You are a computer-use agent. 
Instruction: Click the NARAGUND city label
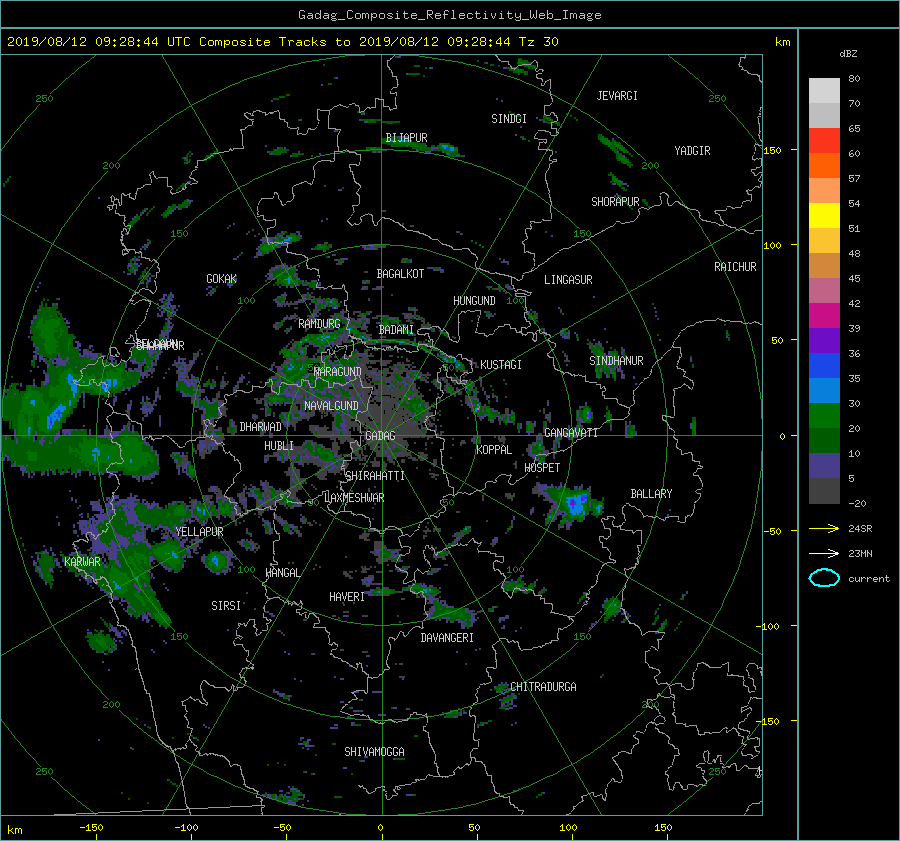(338, 372)
